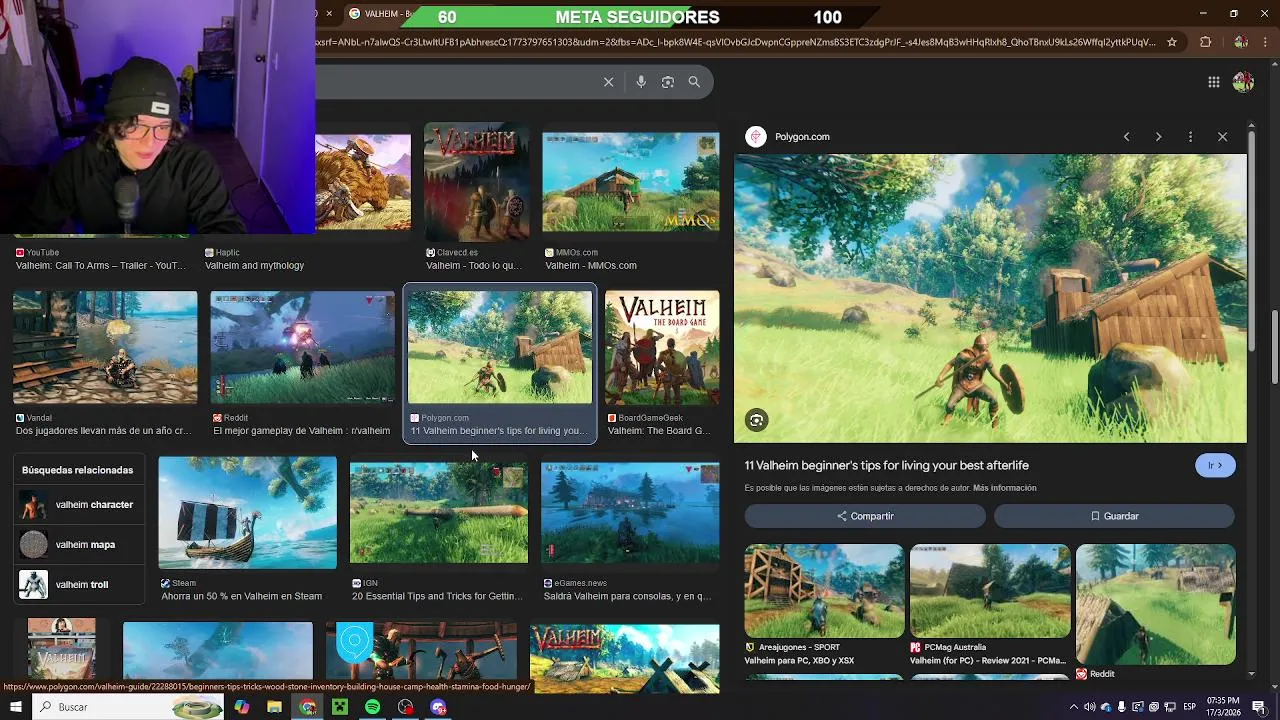Open title '11 Valheim beginner's tips' link
Viewport: 1280px width, 720px height.
click(x=886, y=465)
